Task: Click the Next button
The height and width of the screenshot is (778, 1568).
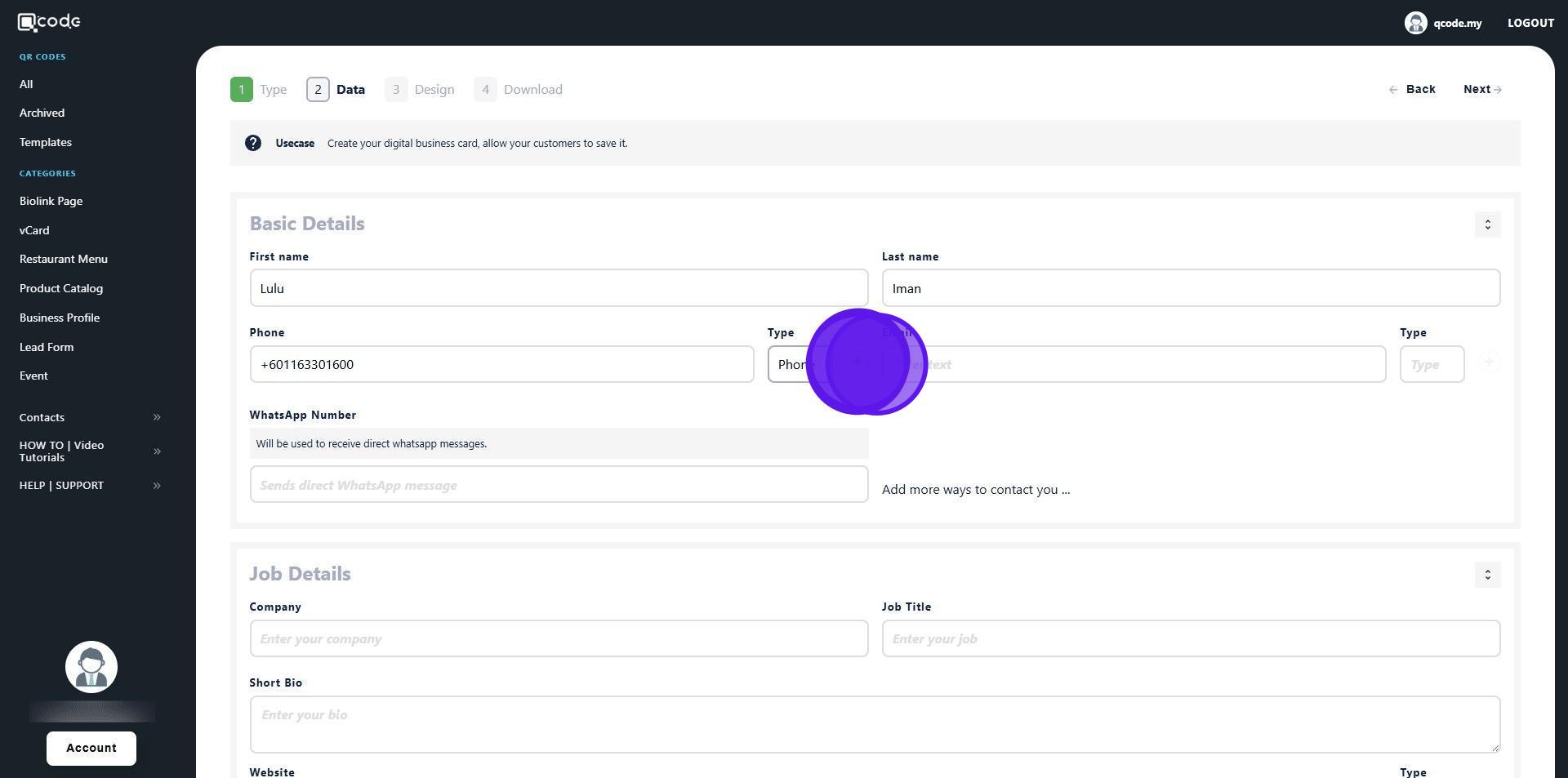Action: tap(1481, 89)
